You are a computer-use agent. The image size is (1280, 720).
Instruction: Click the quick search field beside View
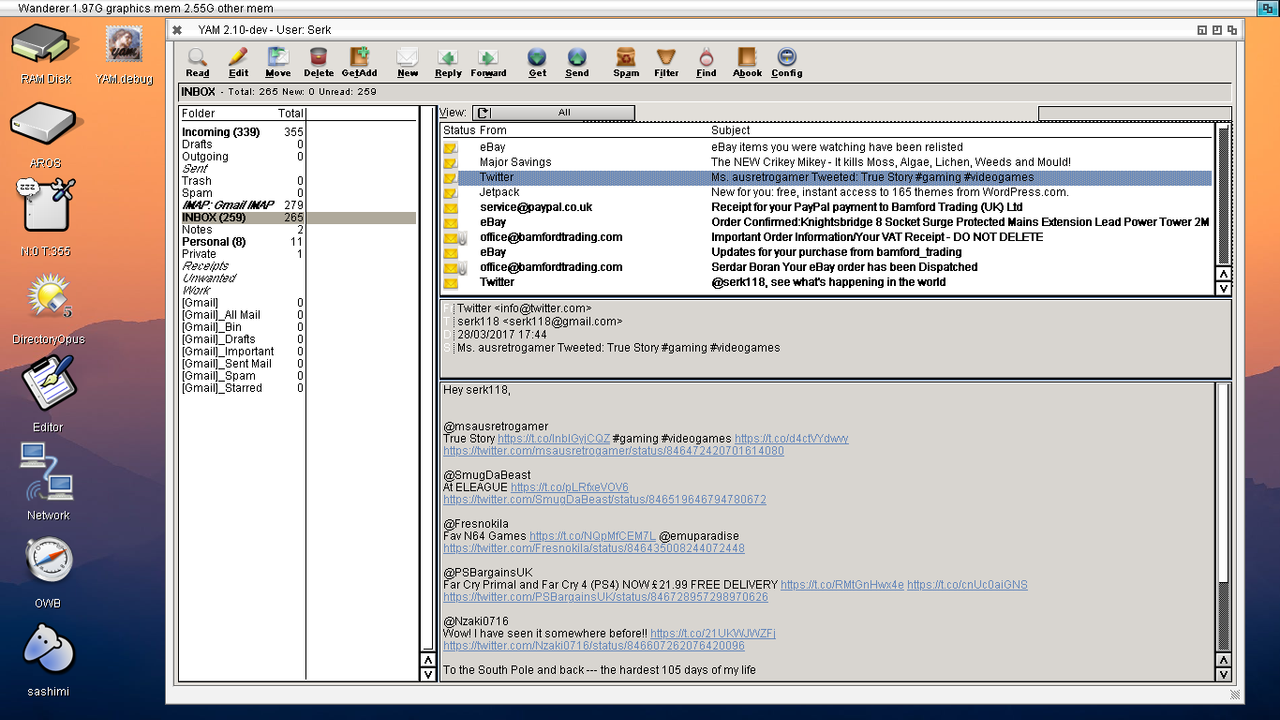click(x=1135, y=113)
